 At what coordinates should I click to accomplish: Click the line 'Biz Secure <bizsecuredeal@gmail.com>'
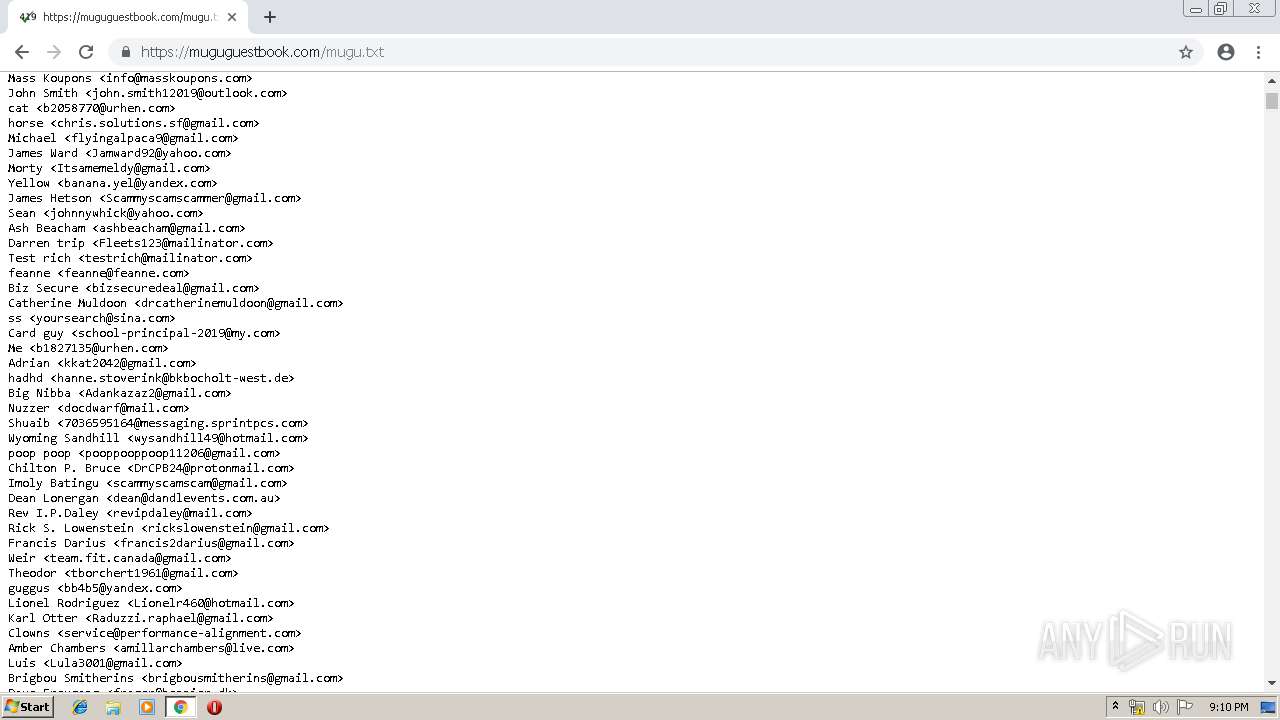tap(134, 288)
